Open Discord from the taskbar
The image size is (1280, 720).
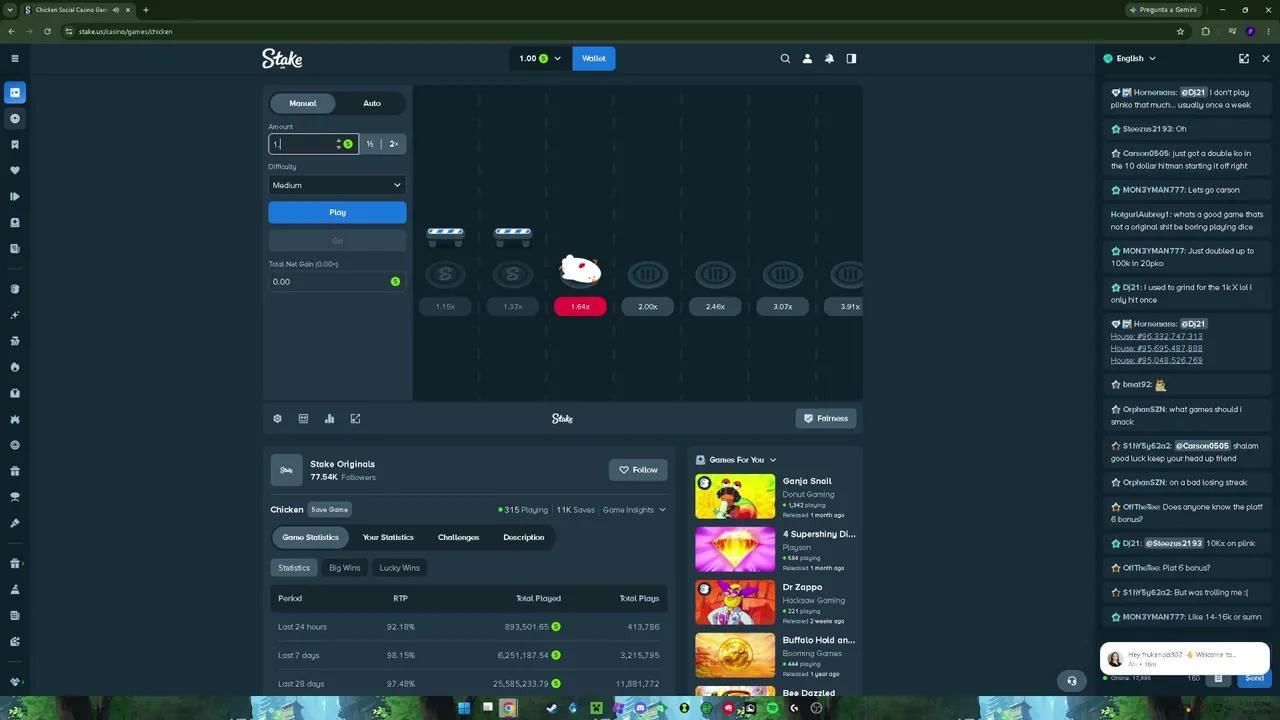point(640,708)
